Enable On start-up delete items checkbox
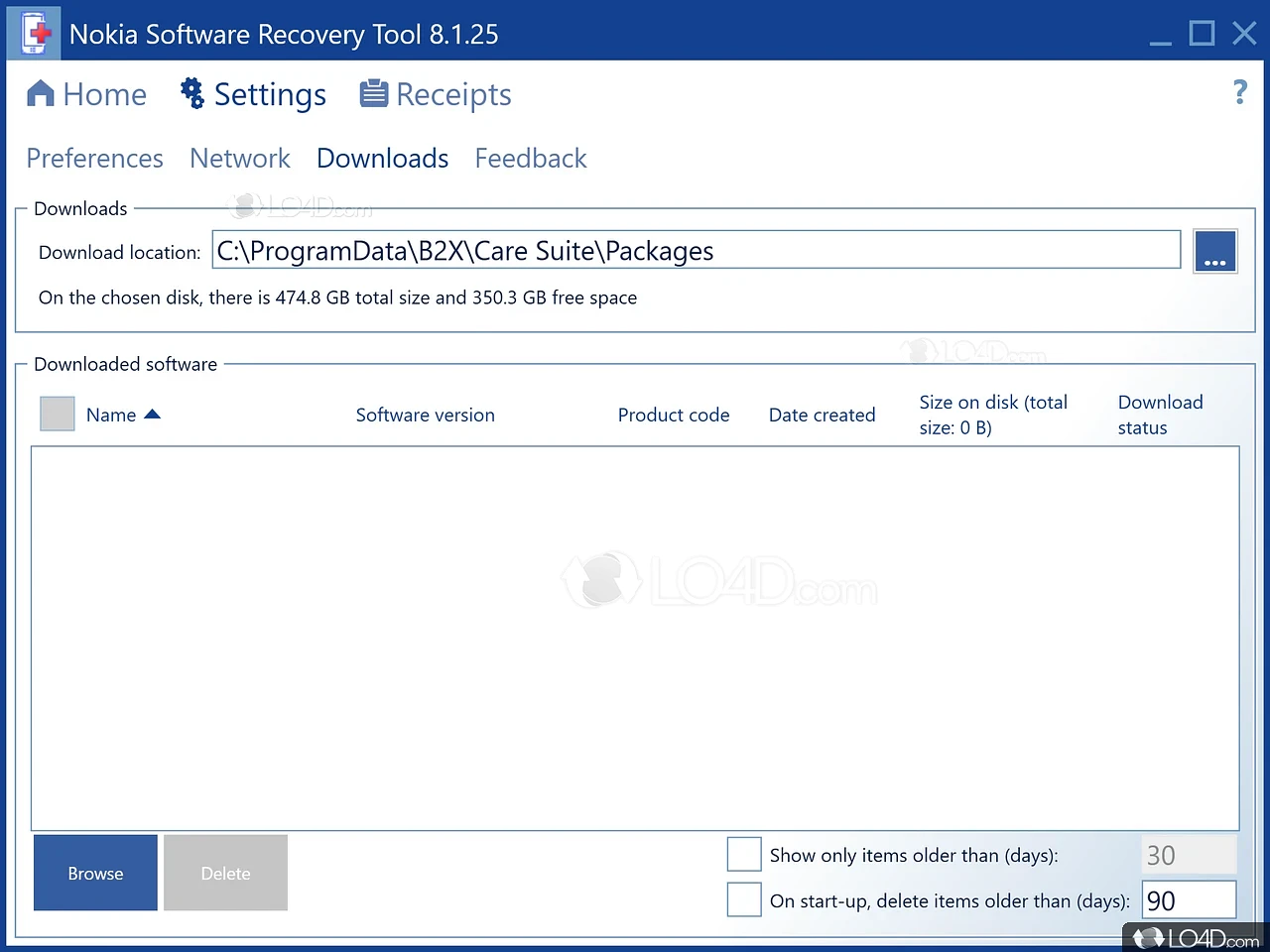 tap(744, 899)
